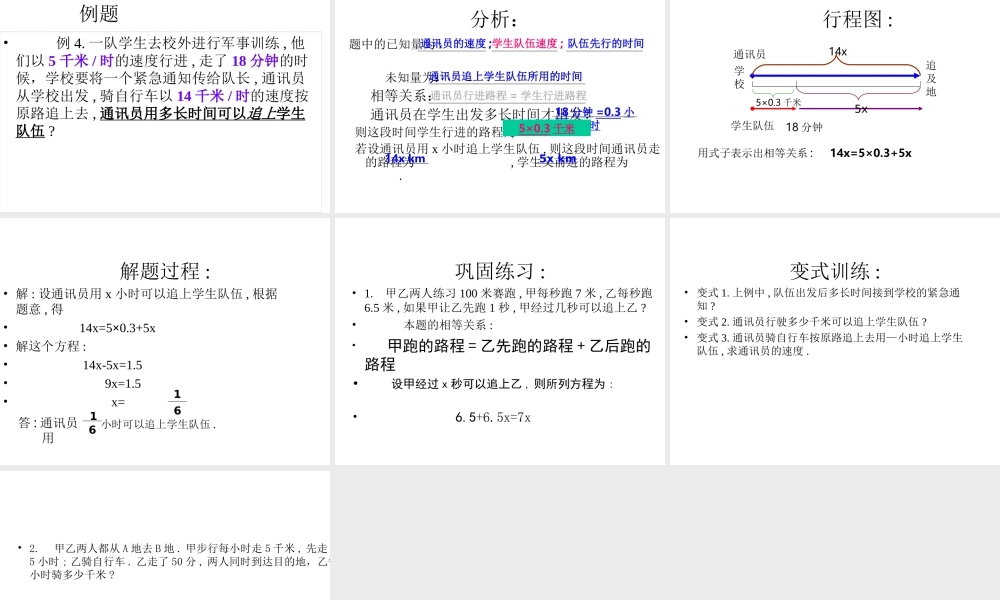Image resolution: width=1000 pixels, height=600 pixels.
Task: Click the line '解这个方程 :'
Action: 51,346
